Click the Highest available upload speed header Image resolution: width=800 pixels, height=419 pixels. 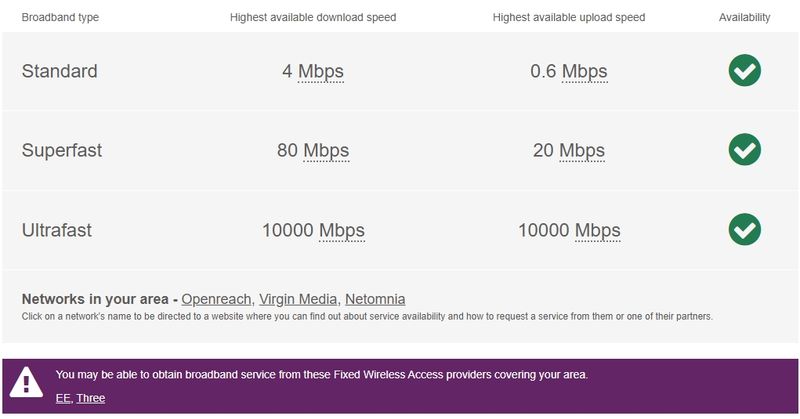(x=569, y=18)
